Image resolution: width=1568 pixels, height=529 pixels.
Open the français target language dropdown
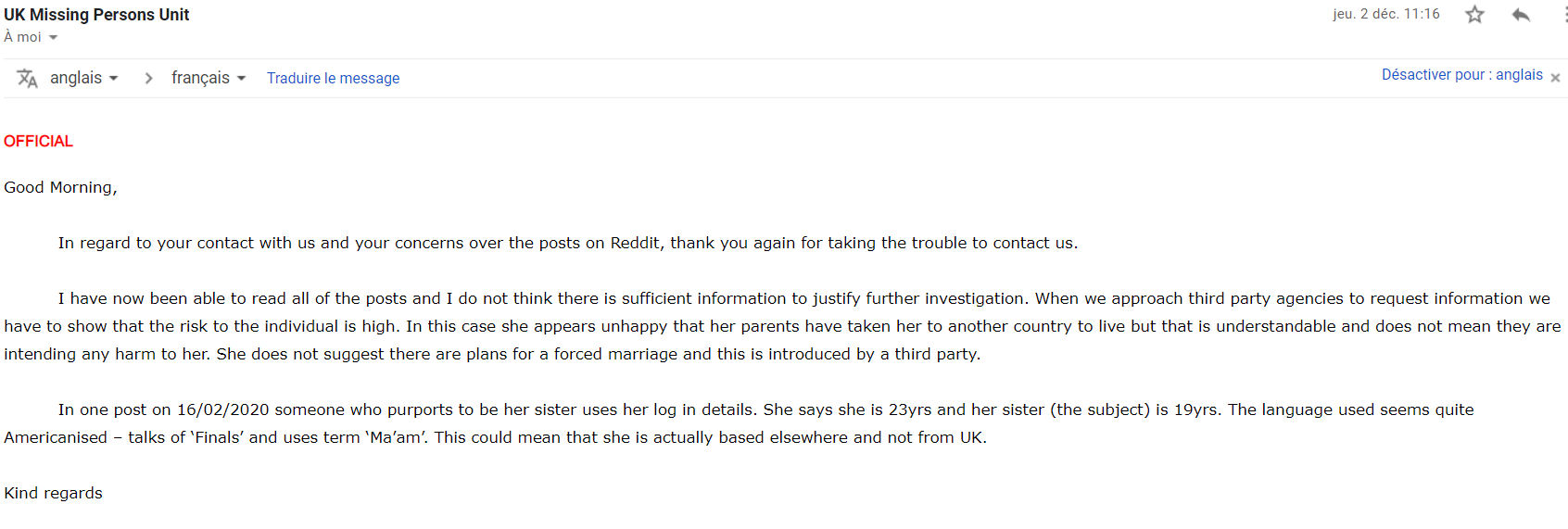click(x=209, y=78)
